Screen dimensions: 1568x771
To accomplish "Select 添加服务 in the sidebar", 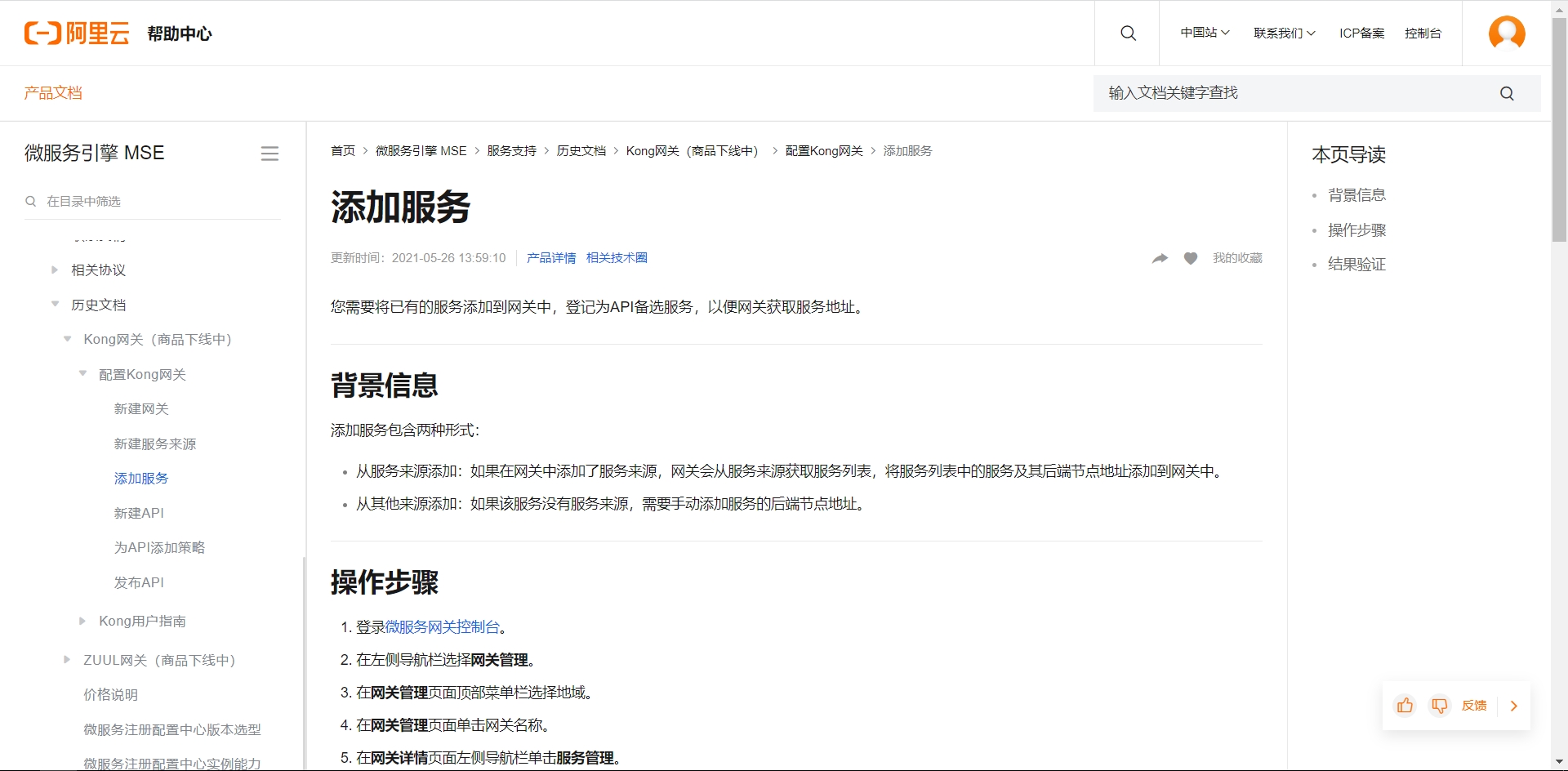I will [141, 479].
